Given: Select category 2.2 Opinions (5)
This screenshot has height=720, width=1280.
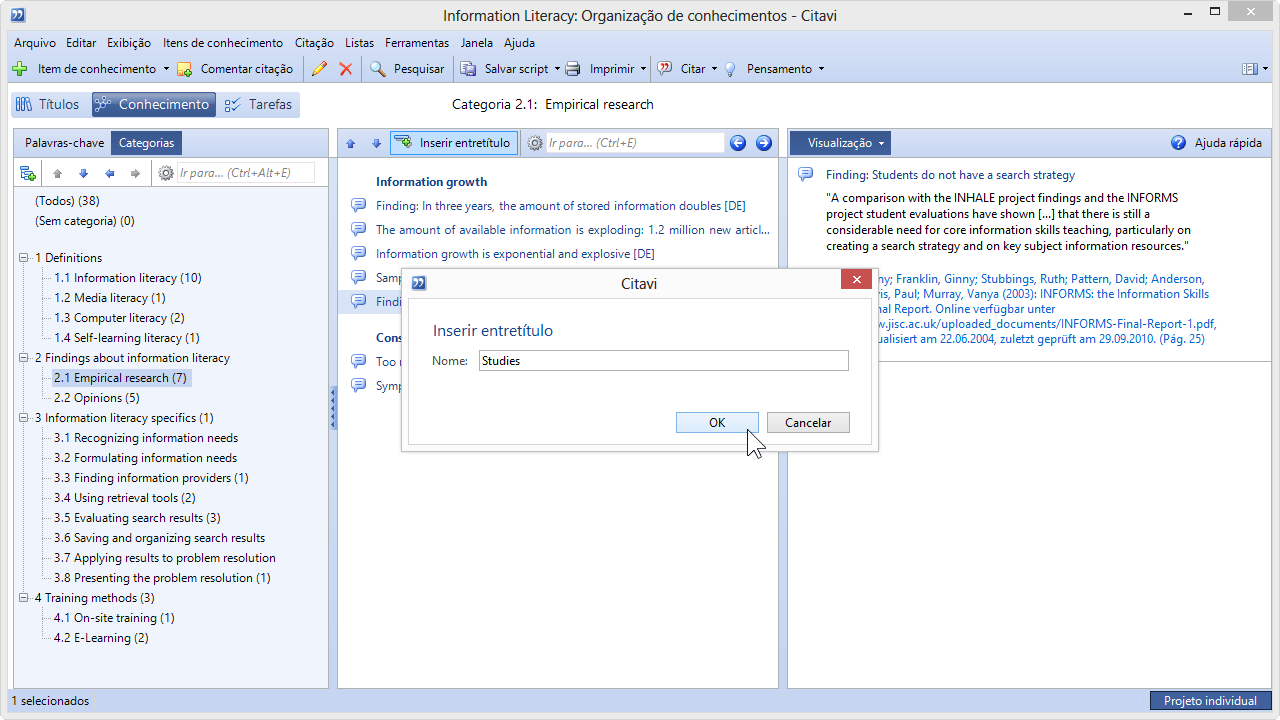Looking at the screenshot, I should pyautogui.click(x=96, y=398).
